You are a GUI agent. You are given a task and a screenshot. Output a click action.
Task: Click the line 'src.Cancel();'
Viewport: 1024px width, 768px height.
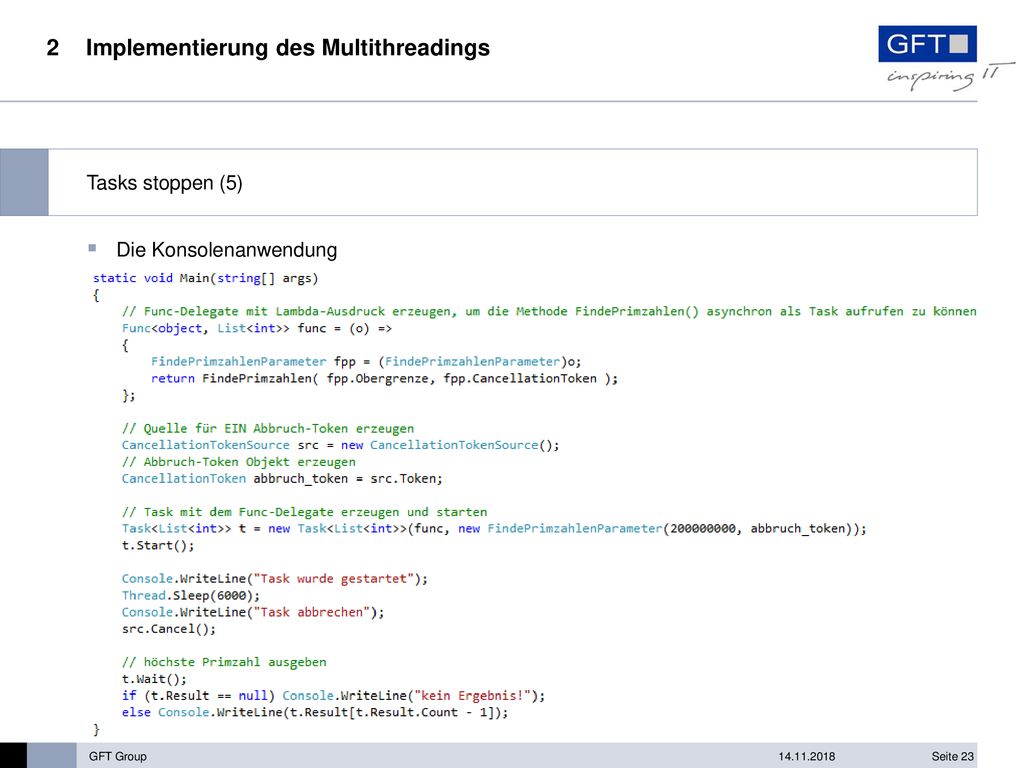click(x=168, y=629)
